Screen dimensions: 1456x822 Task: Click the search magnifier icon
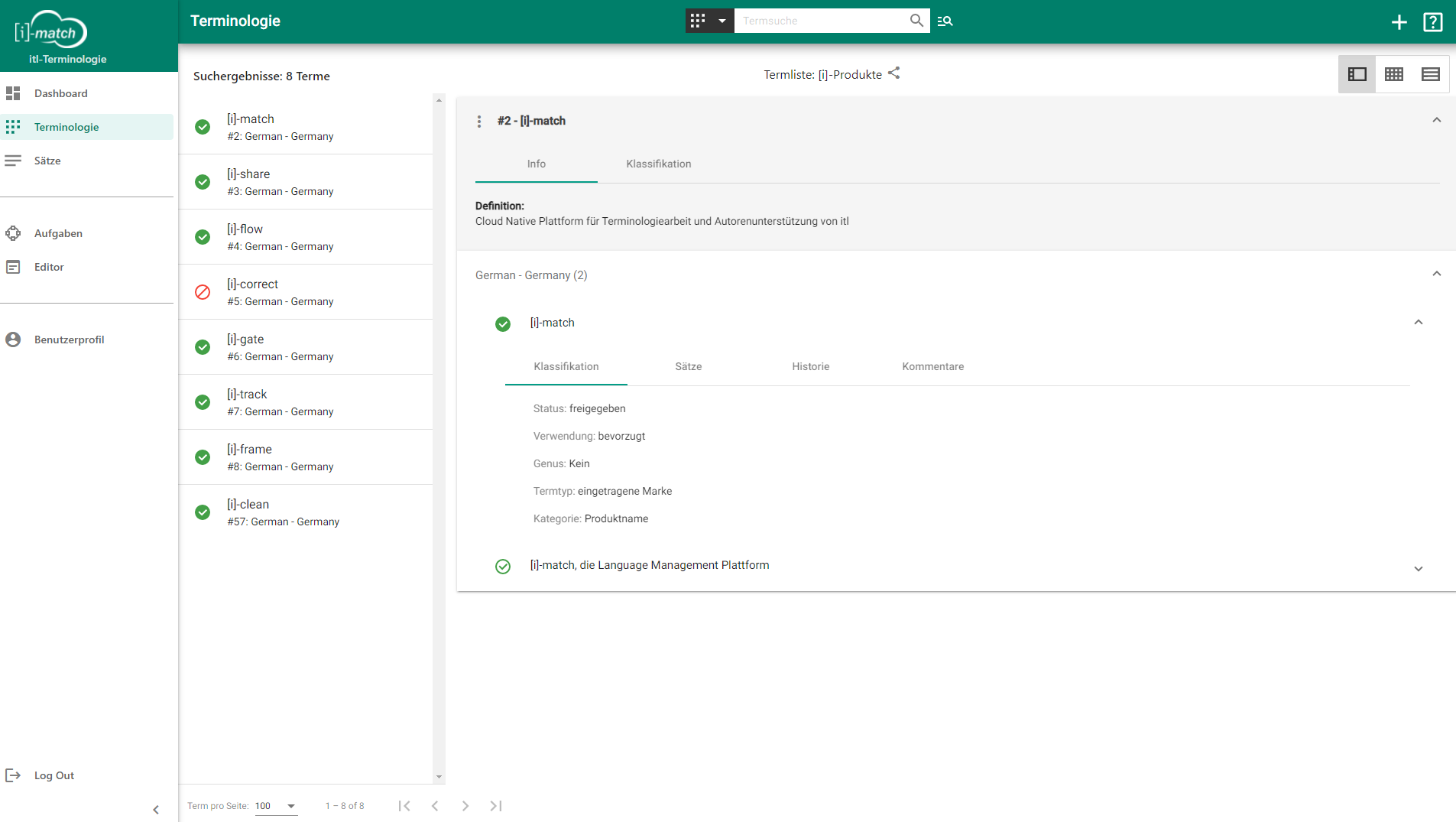916,21
